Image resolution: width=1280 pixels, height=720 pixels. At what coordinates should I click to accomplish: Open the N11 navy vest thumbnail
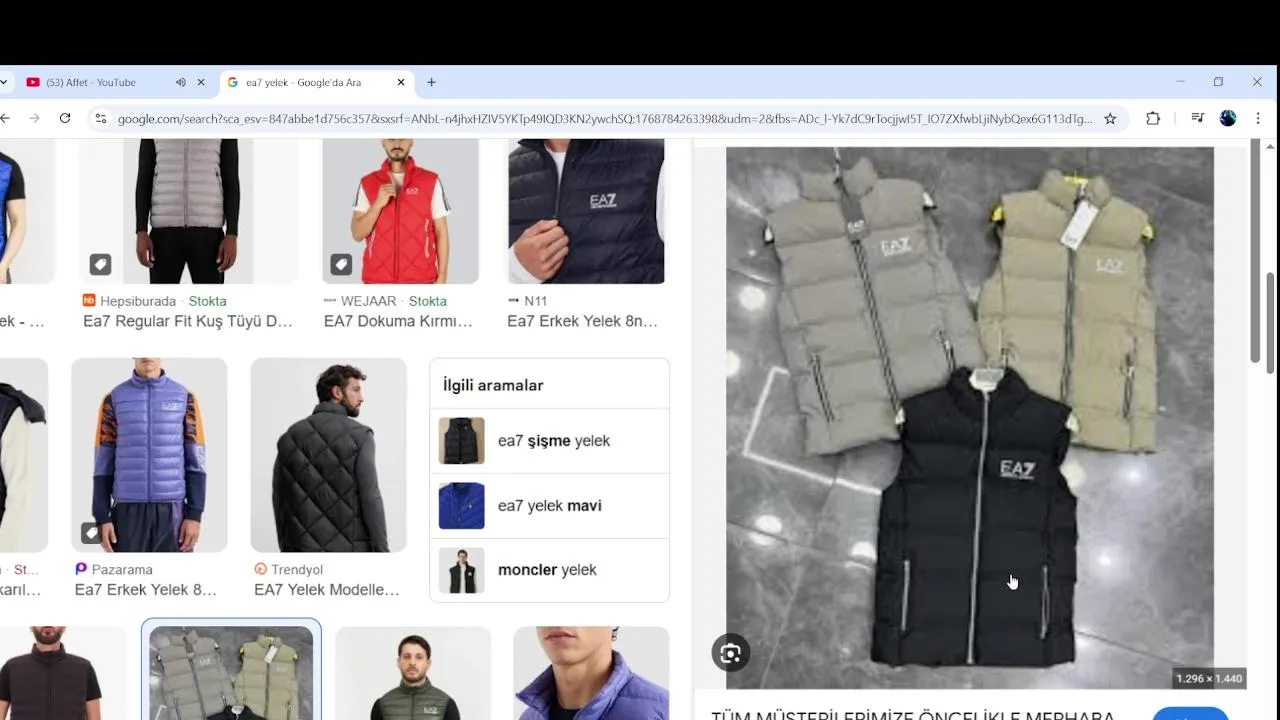click(x=586, y=211)
